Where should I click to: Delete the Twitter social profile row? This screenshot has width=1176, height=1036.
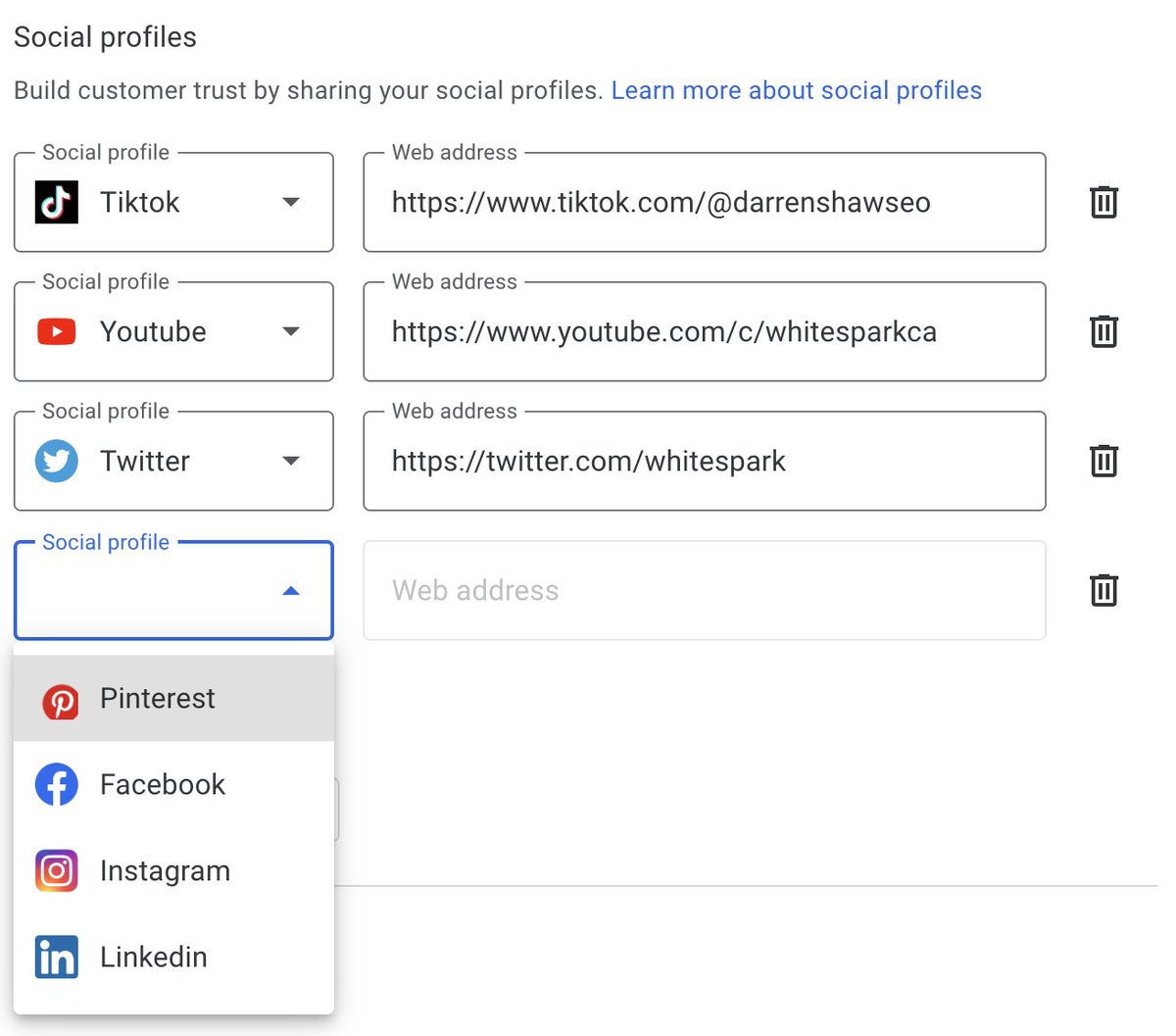pos(1103,461)
